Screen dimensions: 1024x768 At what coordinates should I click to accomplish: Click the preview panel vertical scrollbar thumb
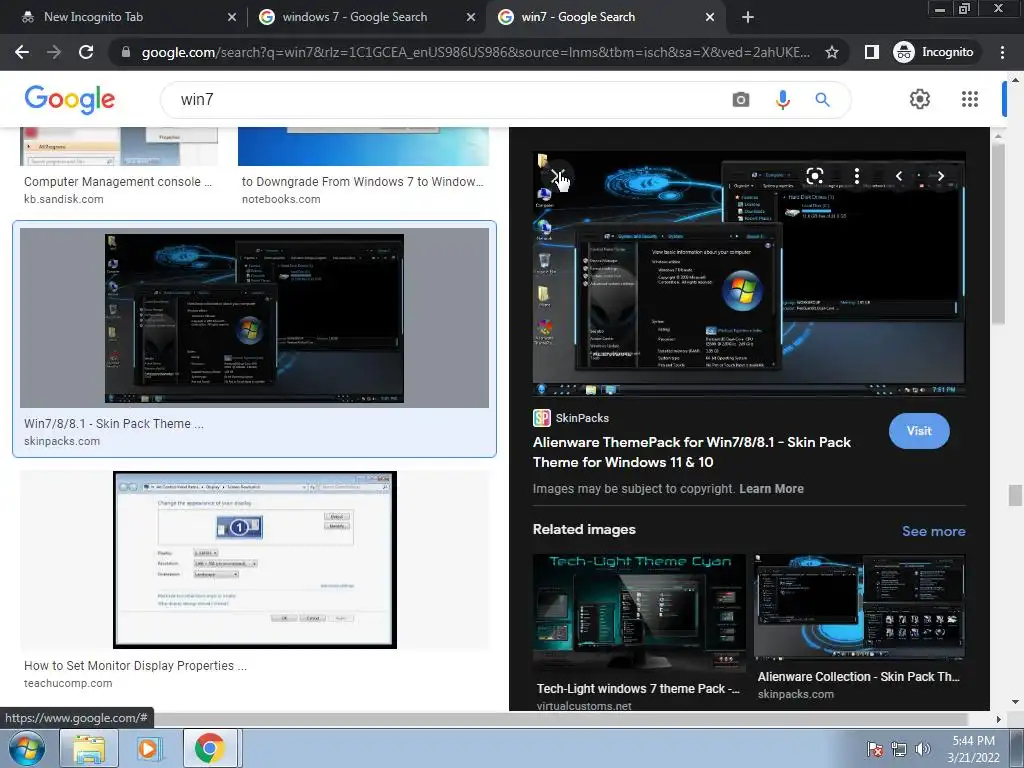point(998,233)
